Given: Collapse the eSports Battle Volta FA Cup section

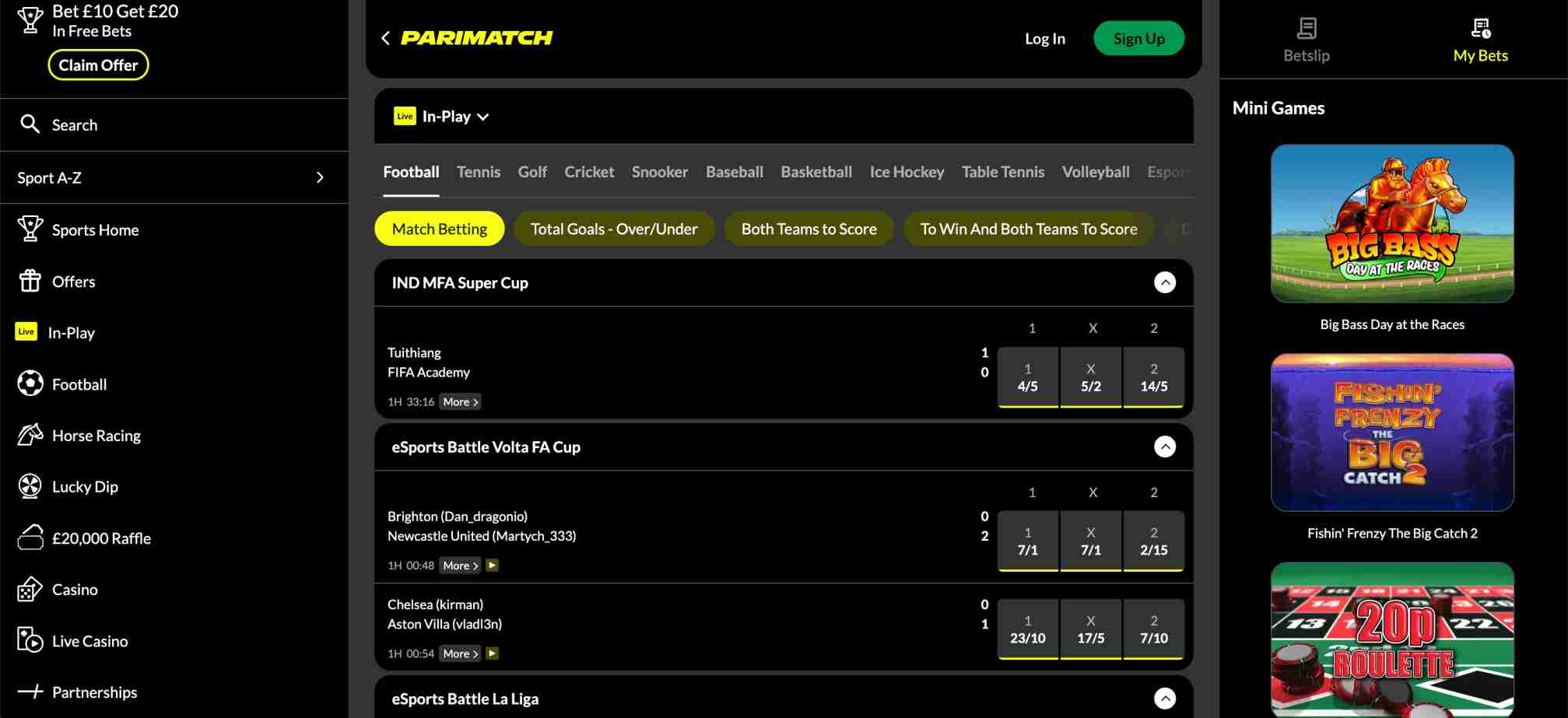Looking at the screenshot, I should coord(1165,447).
